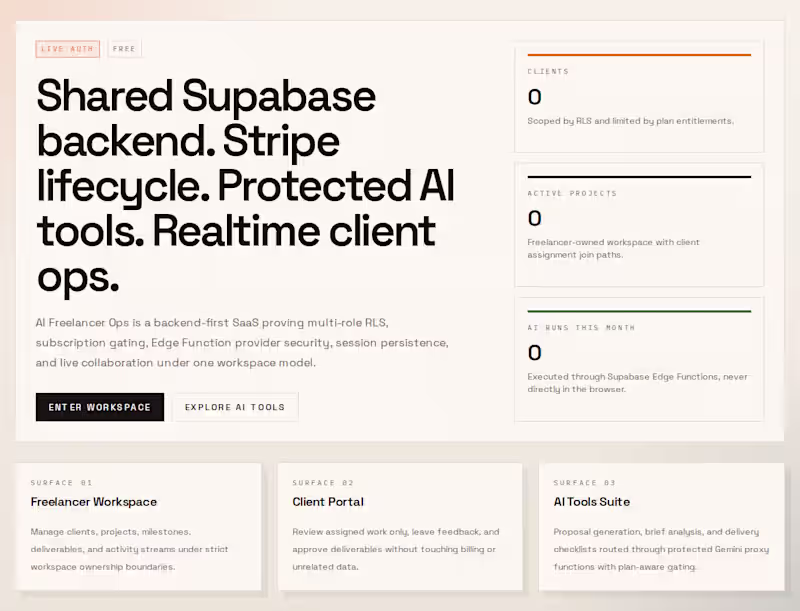The image size is (800, 611).
Task: Open the CLIENTS stat card
Action: [639, 95]
